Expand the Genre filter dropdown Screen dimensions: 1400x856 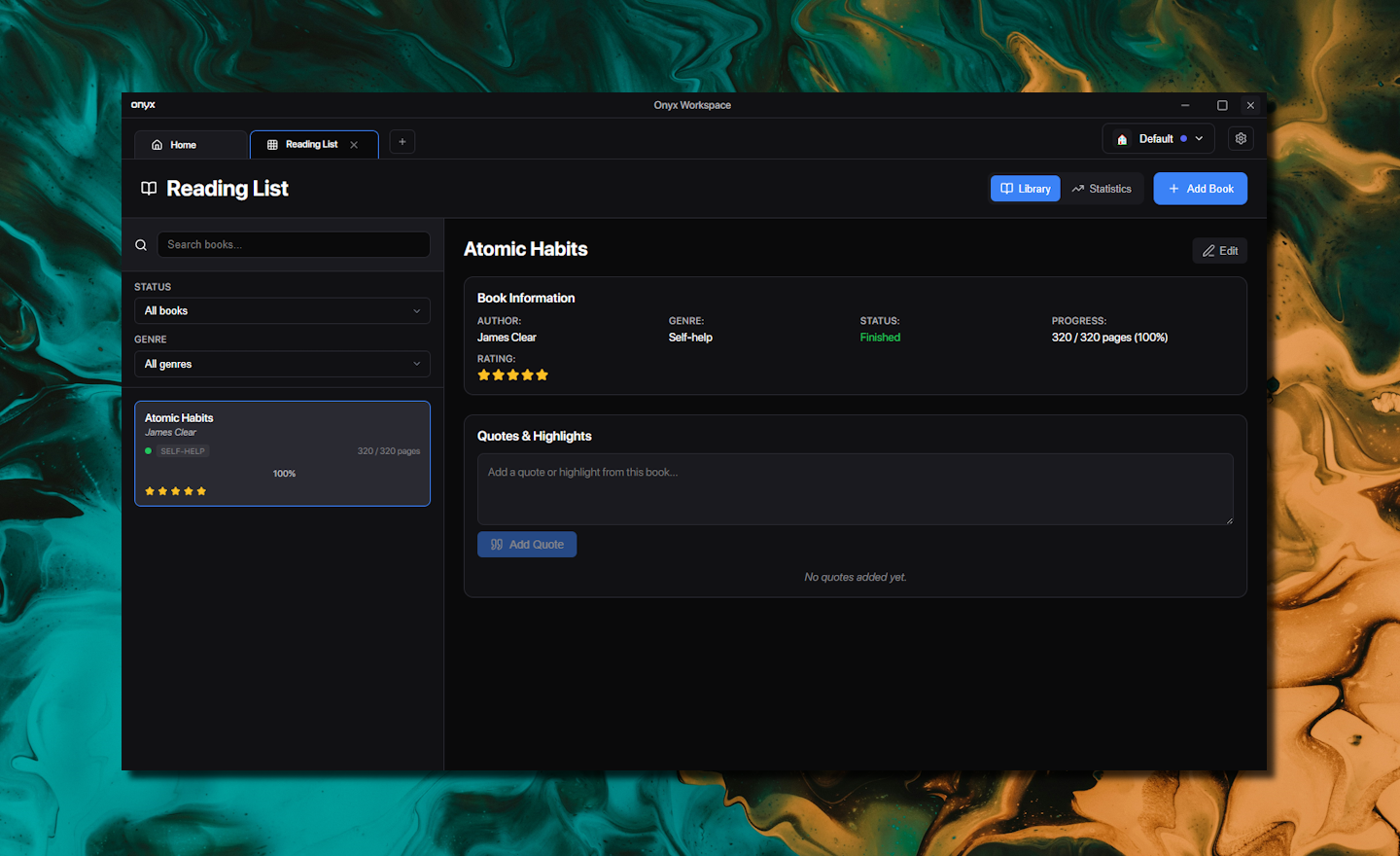tap(282, 364)
